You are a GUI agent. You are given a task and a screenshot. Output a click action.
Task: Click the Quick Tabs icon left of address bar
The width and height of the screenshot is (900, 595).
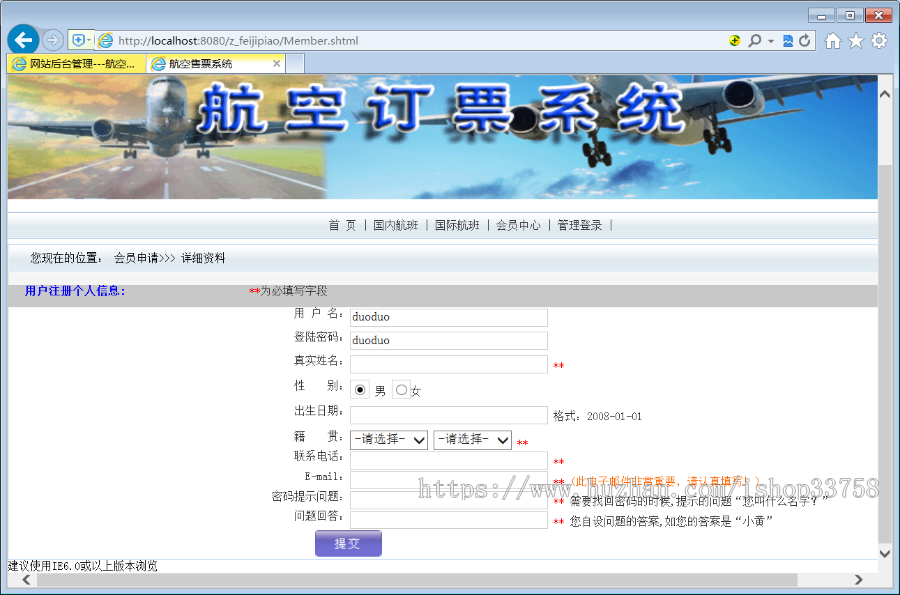[x=78, y=40]
